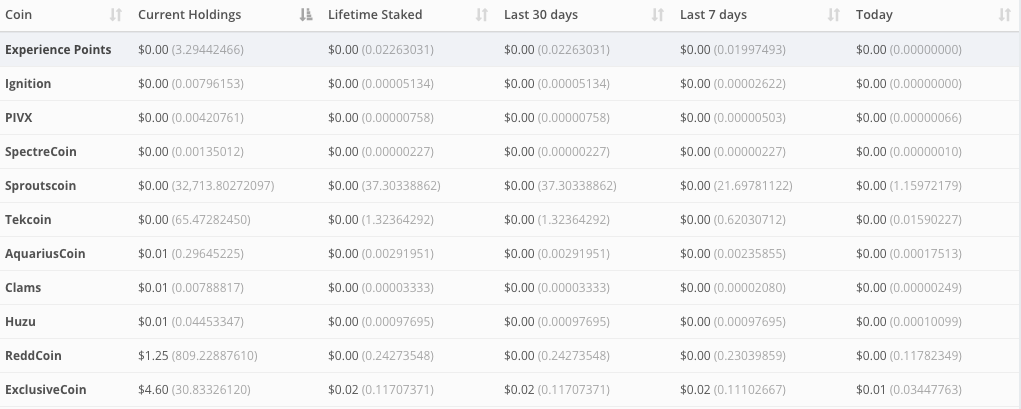Image resolution: width=1021 pixels, height=409 pixels.
Task: Click Last 7 days sort arrows
Action: tap(833, 15)
